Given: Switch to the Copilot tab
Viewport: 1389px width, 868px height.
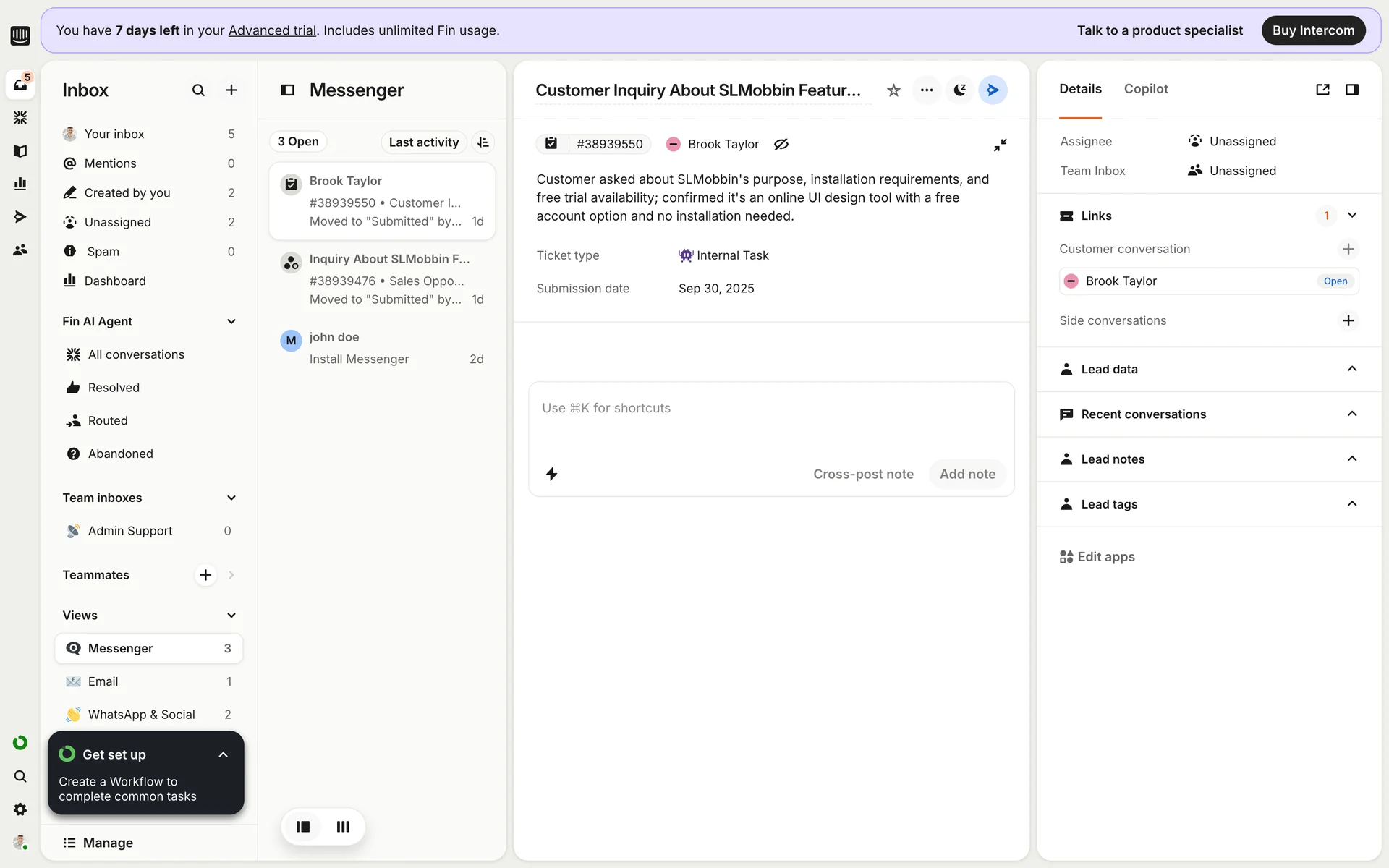Looking at the screenshot, I should pos(1146,89).
